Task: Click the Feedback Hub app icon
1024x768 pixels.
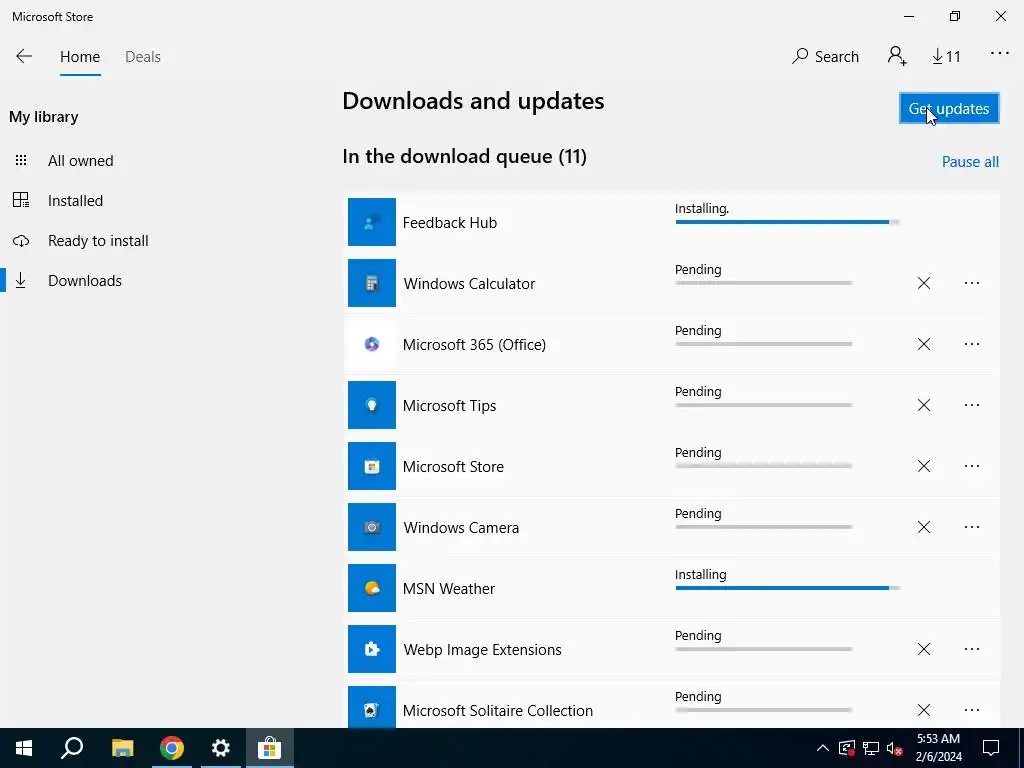Action: 372,222
